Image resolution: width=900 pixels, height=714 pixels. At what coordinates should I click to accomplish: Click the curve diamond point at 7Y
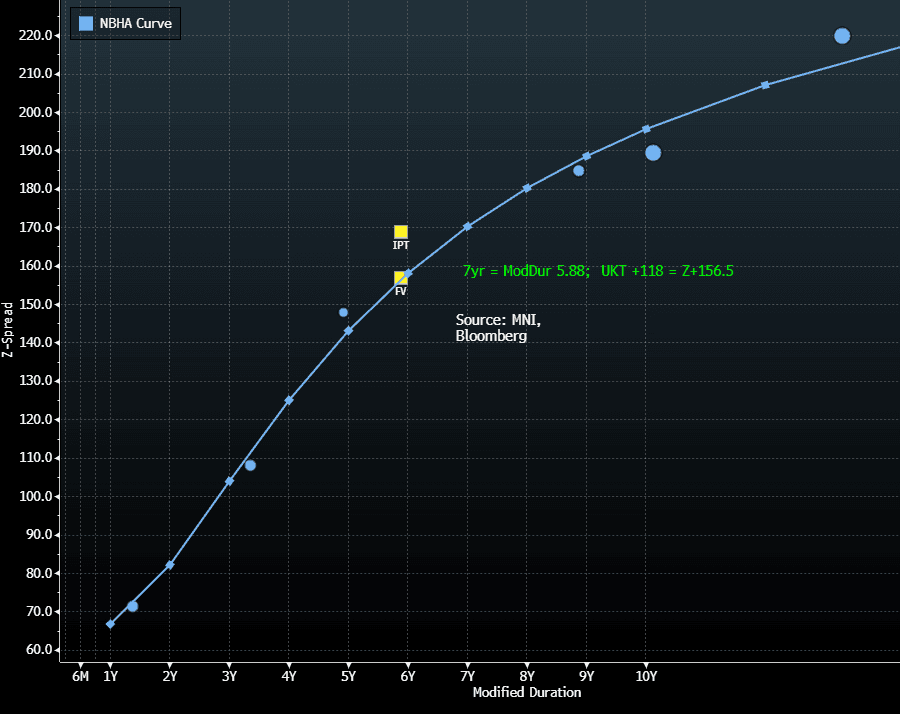tap(467, 227)
